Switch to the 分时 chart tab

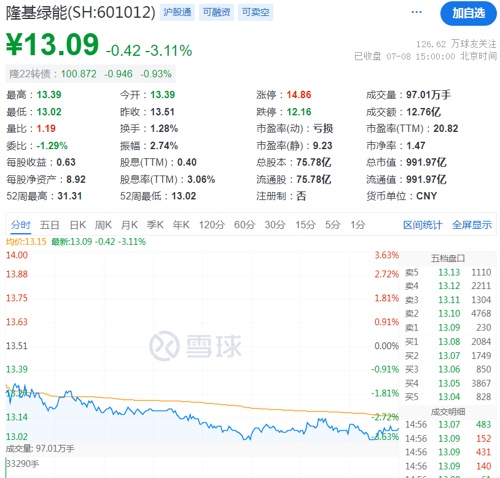click(x=20, y=225)
